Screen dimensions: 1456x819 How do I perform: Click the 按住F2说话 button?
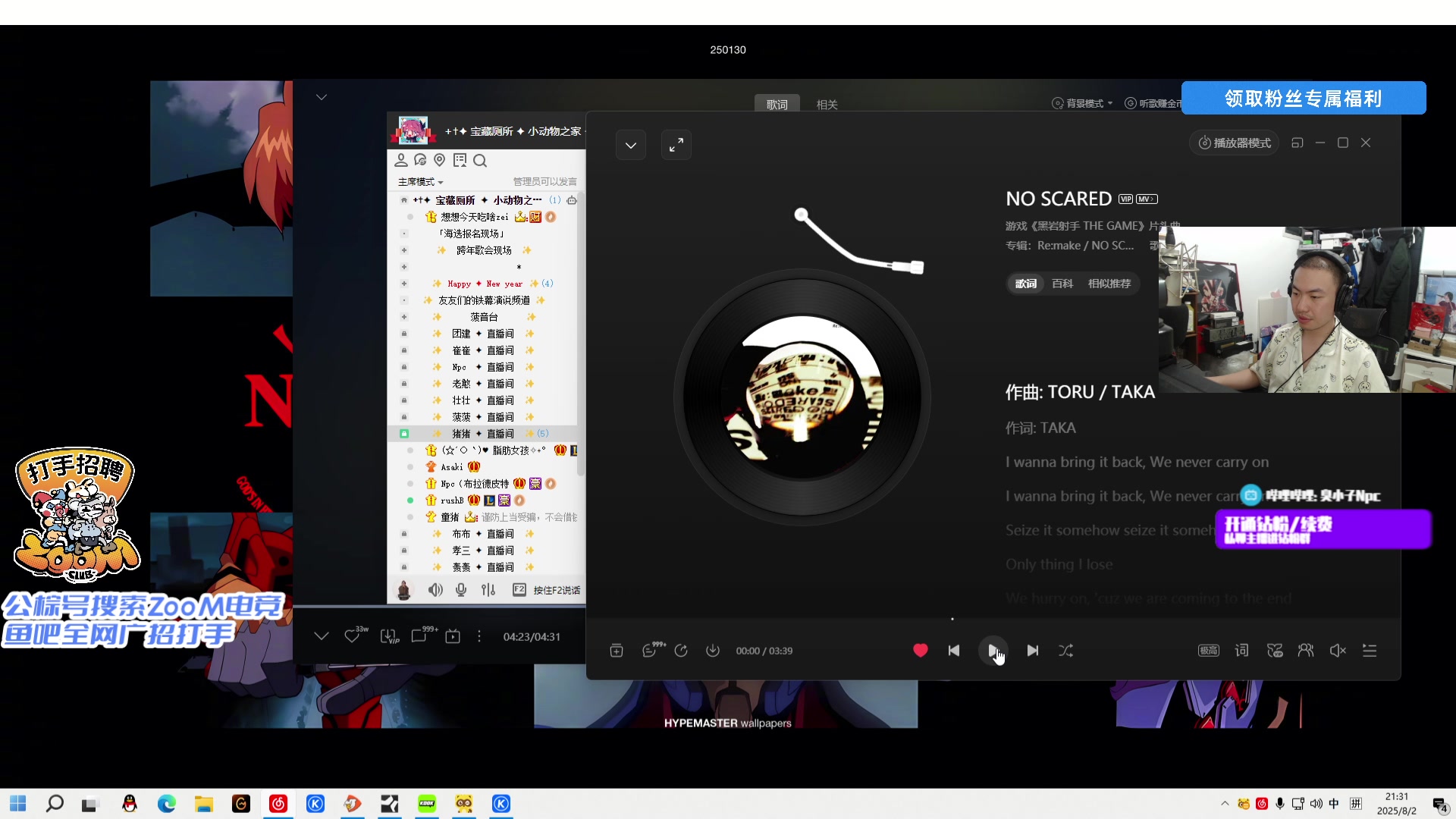click(557, 590)
